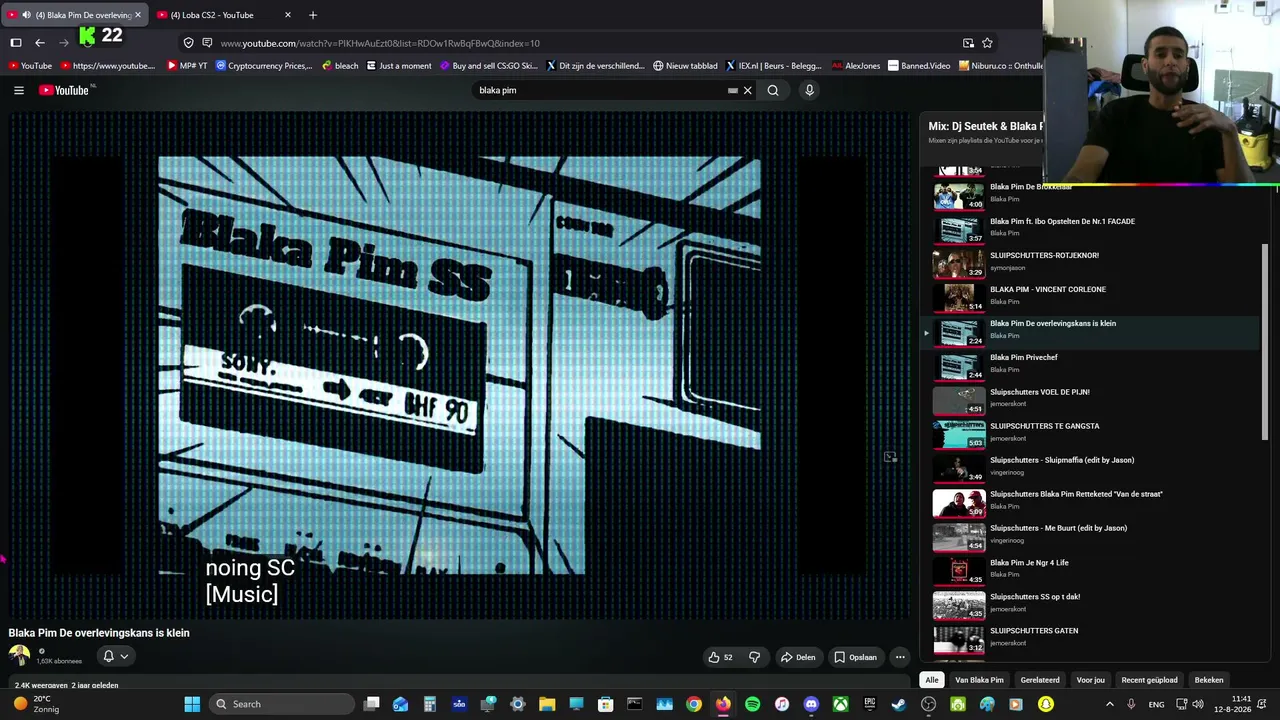Viewport: 1280px width, 720px height.
Task: Go to YouTube home via the logo
Action: (x=65, y=90)
